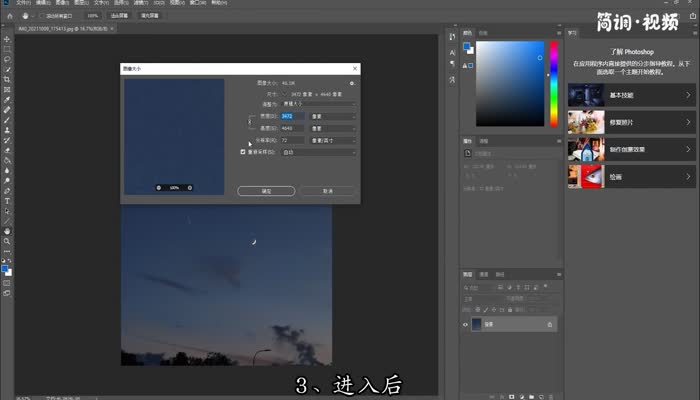
Task: Select the Type tool
Action: [7, 200]
